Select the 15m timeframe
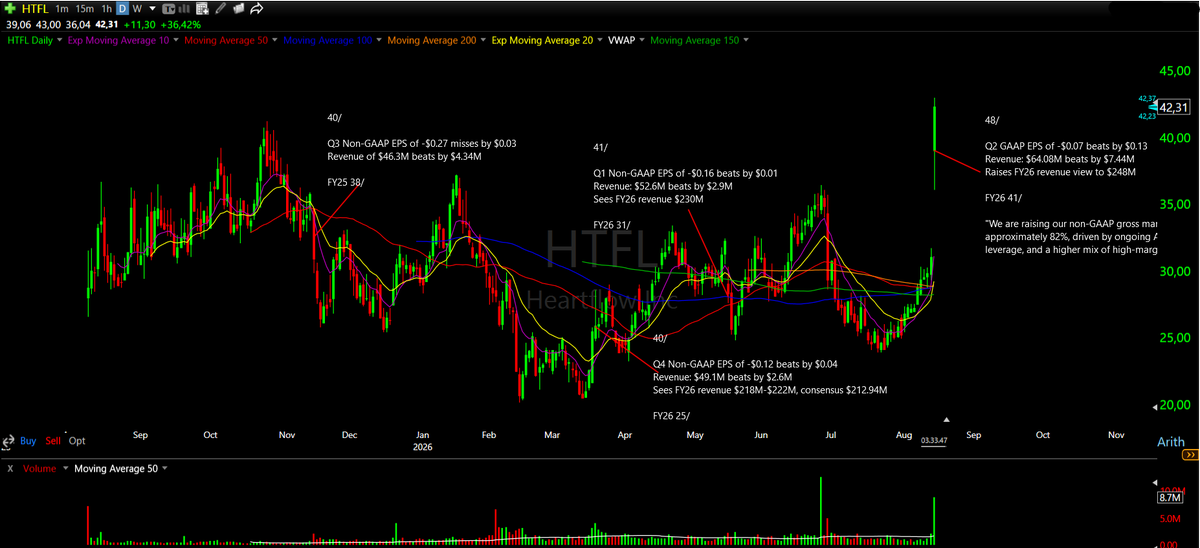 coord(85,9)
